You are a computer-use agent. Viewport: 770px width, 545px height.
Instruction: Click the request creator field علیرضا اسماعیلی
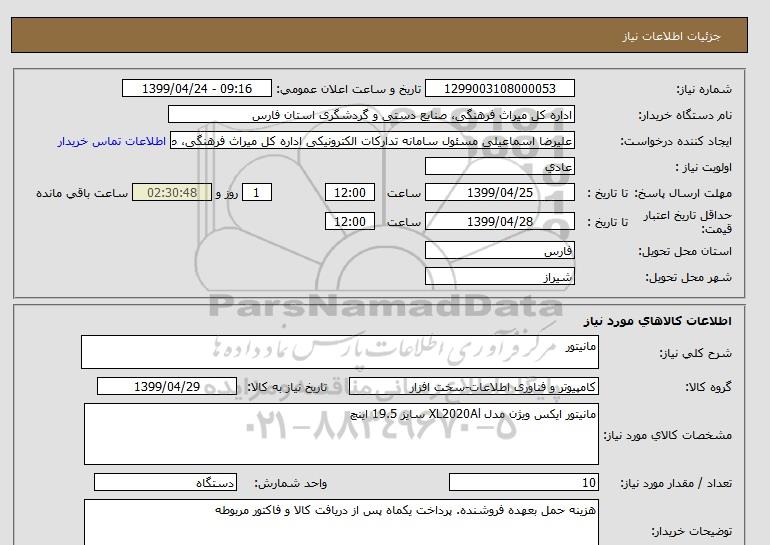(x=372, y=140)
